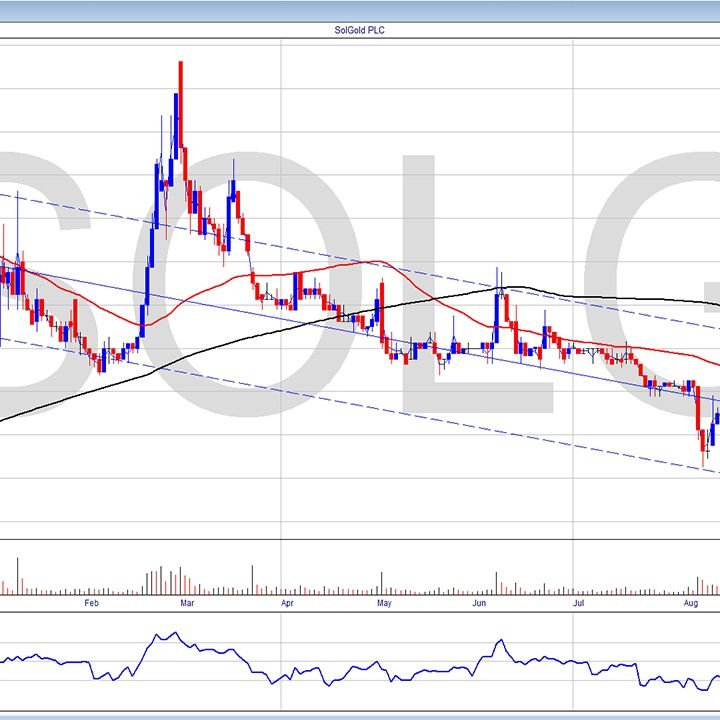Viewport: 720px width, 720px height.
Task: Select the Feb label on the date axis
Action: pyautogui.click(x=91, y=604)
